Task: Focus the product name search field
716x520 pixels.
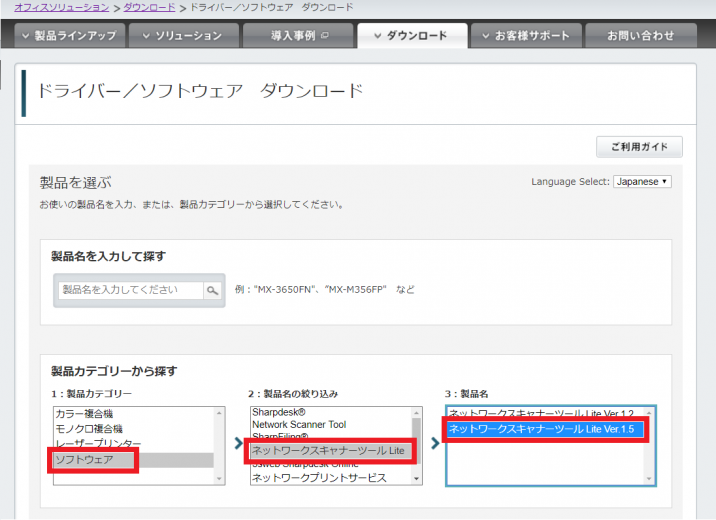Action: (131, 290)
